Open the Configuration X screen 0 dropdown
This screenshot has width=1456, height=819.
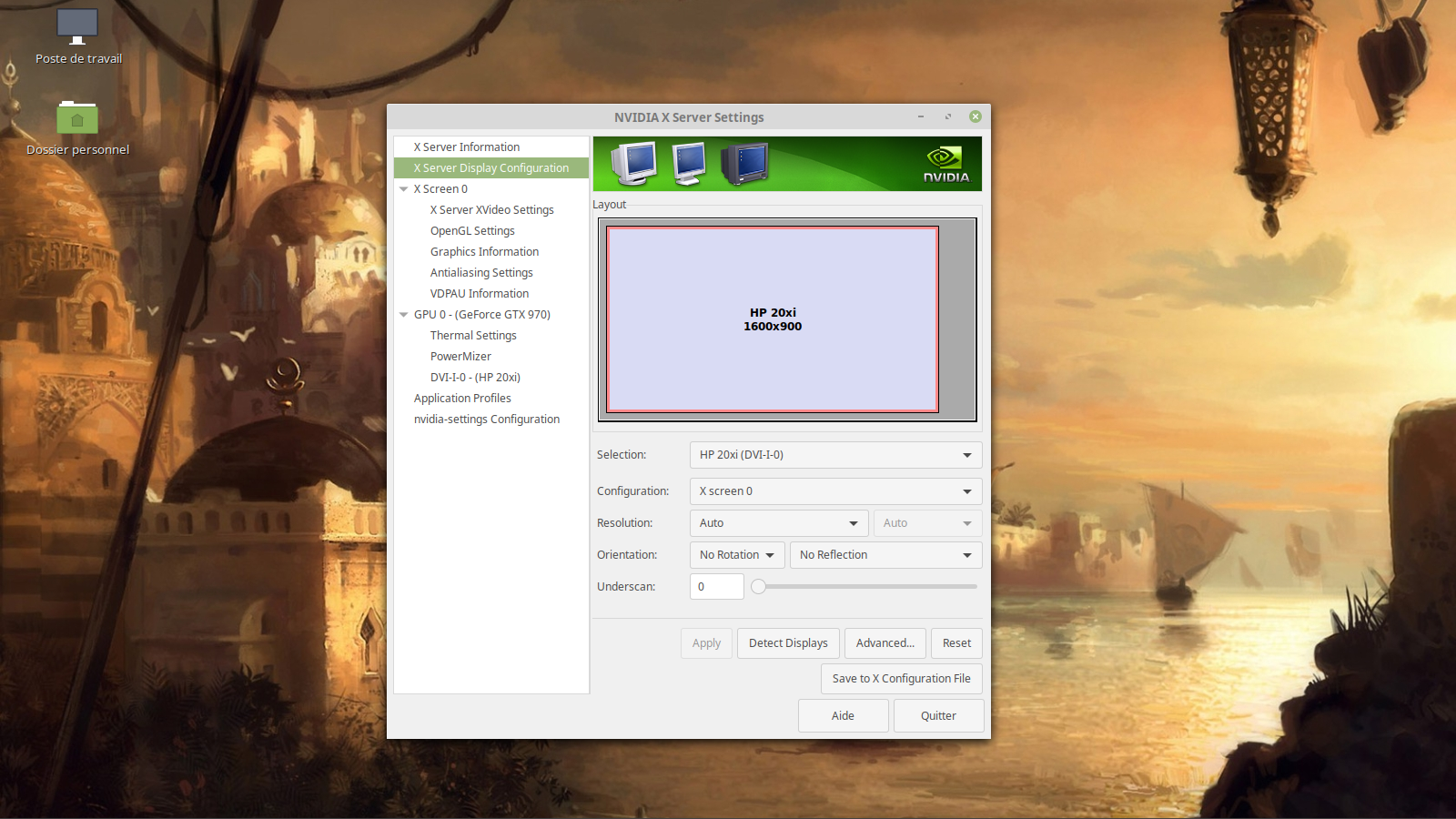(x=834, y=491)
